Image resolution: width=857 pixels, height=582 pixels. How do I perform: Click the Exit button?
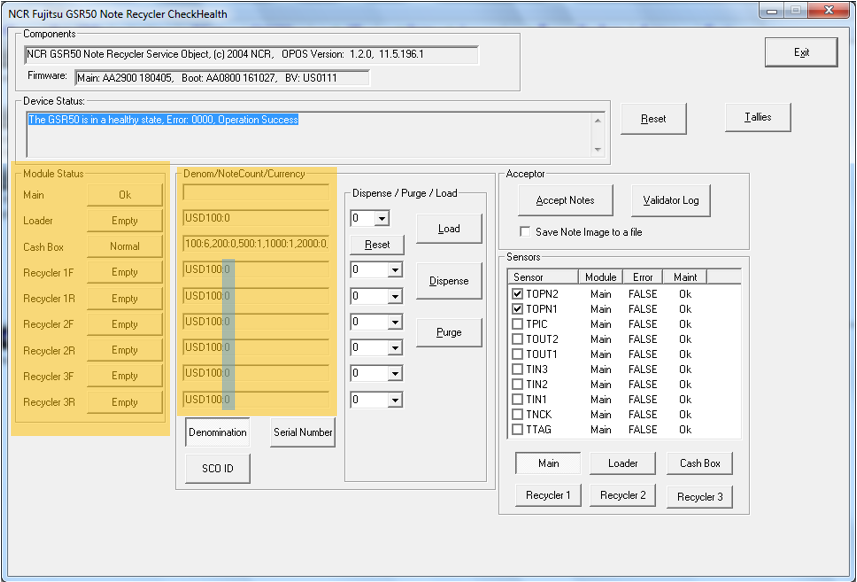801,52
